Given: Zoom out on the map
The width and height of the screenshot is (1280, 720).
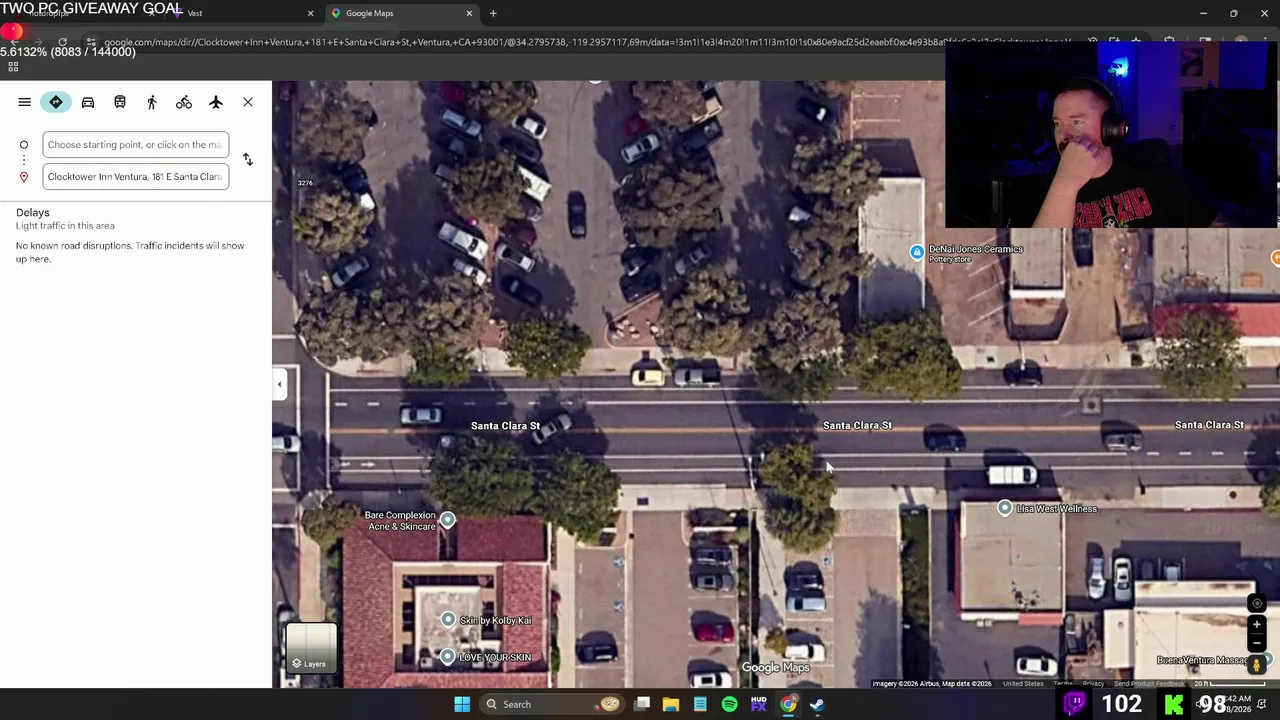Looking at the screenshot, I should [1257, 643].
